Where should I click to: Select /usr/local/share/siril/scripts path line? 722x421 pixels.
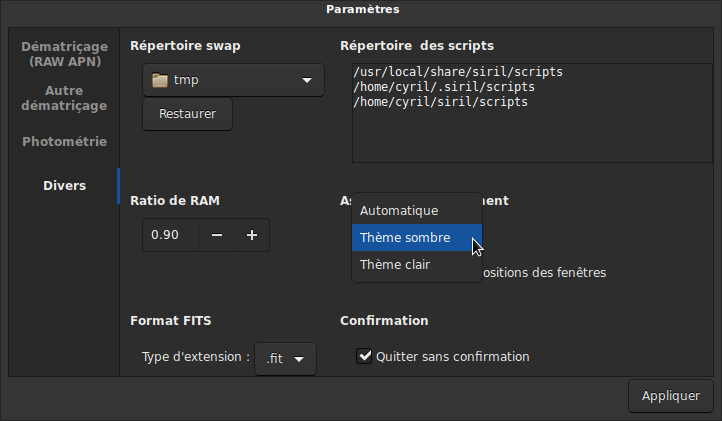pyautogui.click(x=458, y=73)
